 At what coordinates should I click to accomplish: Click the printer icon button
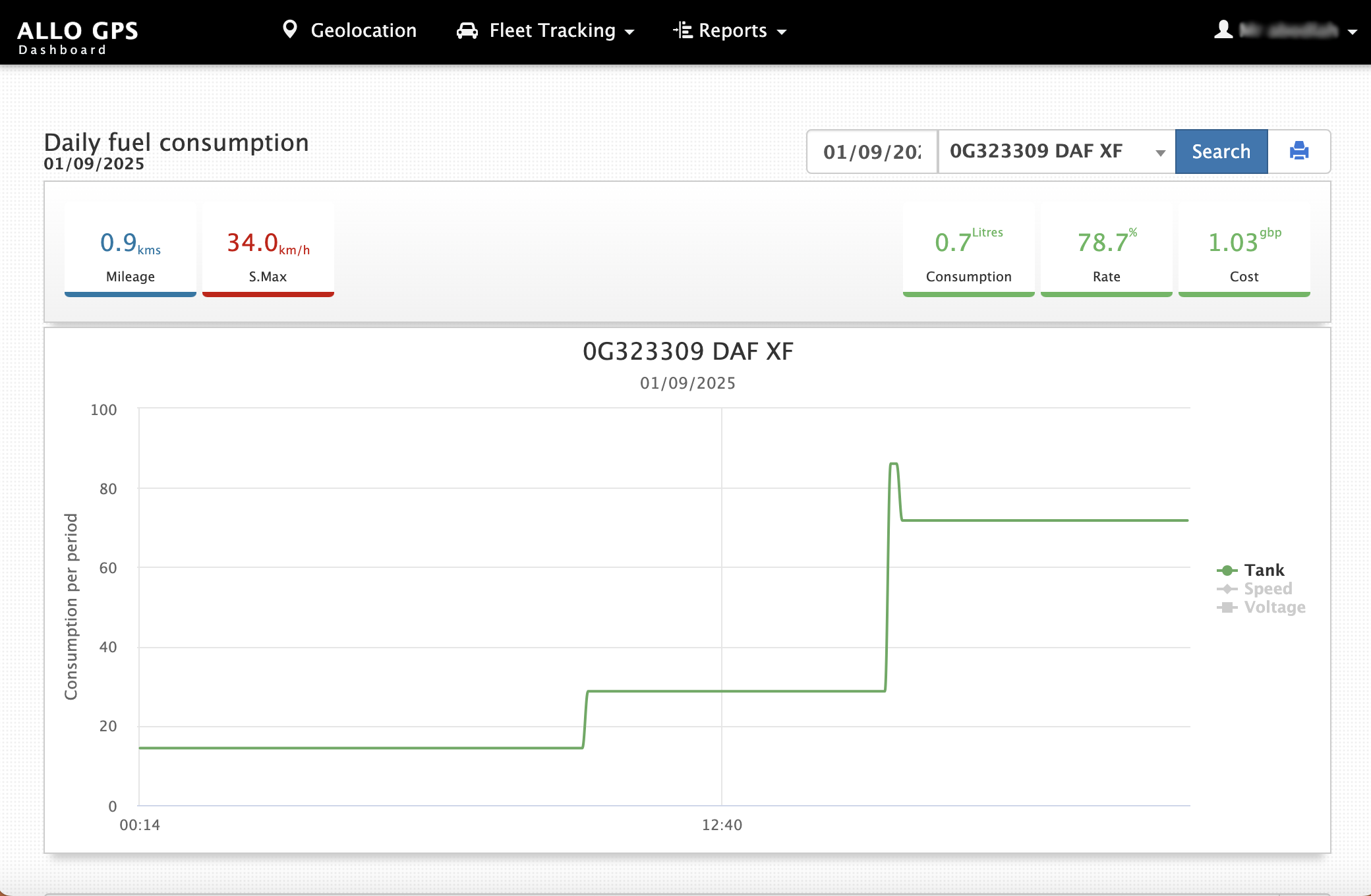[1298, 152]
